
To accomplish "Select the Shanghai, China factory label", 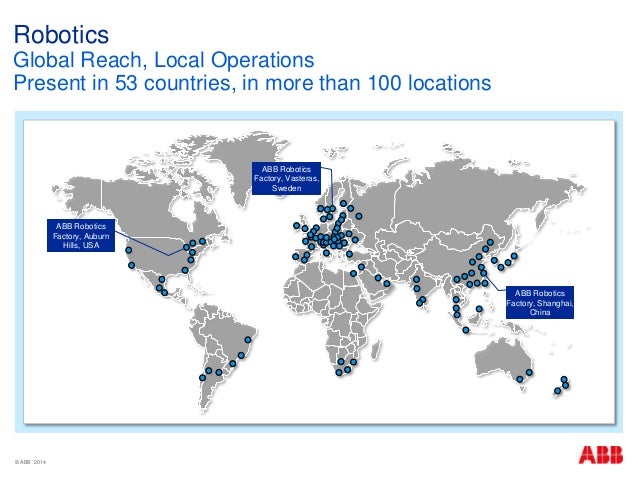I will [540, 302].
